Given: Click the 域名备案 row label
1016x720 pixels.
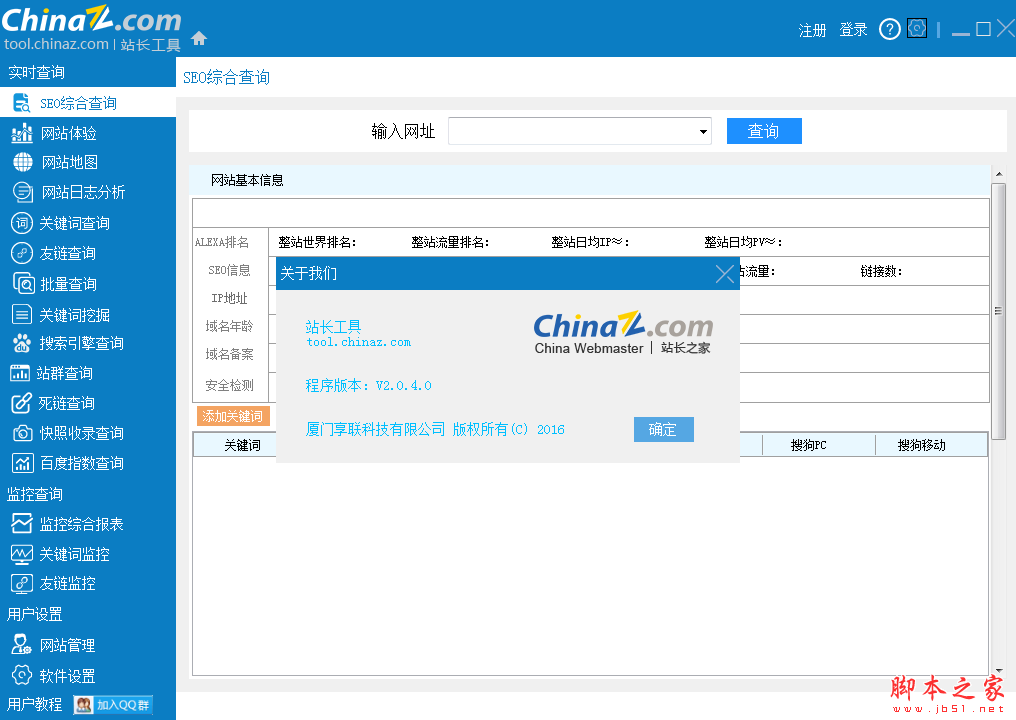Looking at the screenshot, I should [229, 354].
